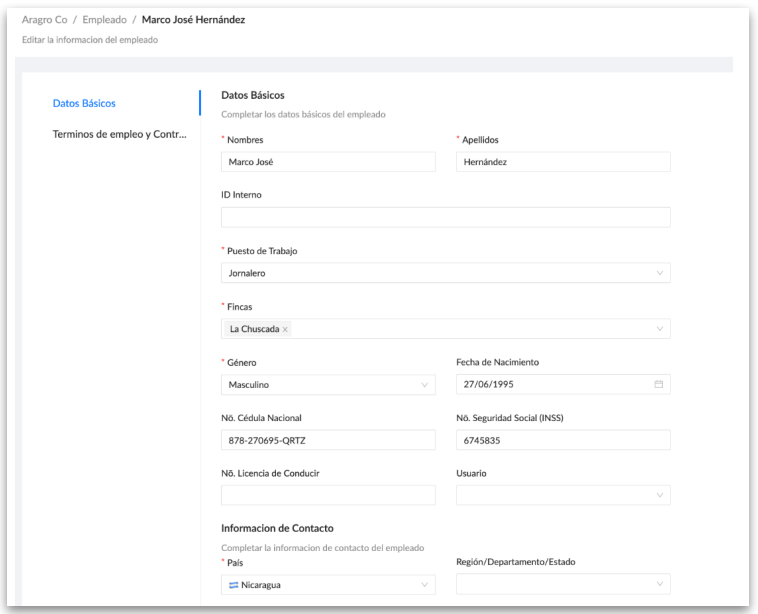
Task: Open the Género dropdown
Action: click(328, 385)
